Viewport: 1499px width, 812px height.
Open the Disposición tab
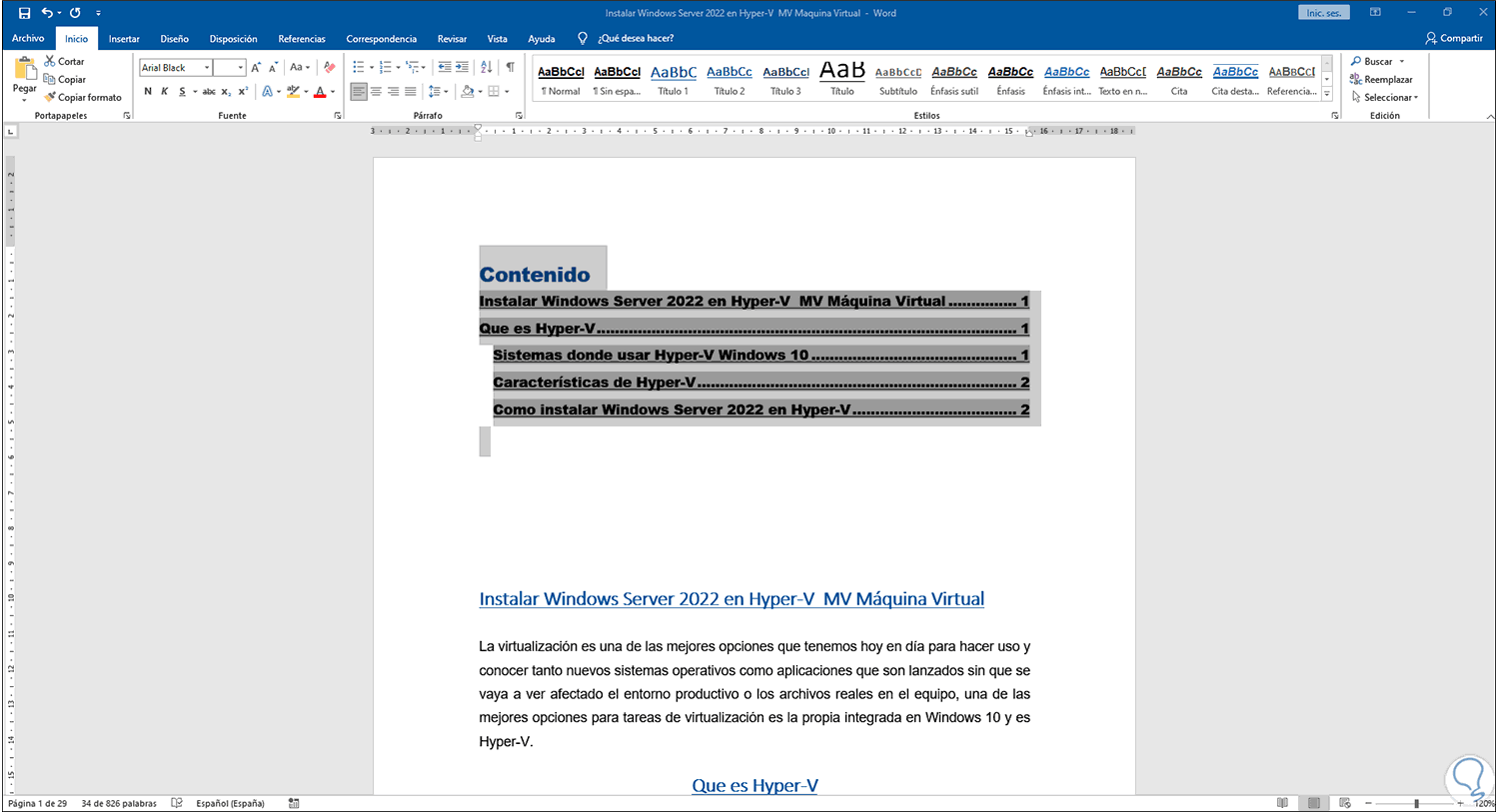coord(234,39)
